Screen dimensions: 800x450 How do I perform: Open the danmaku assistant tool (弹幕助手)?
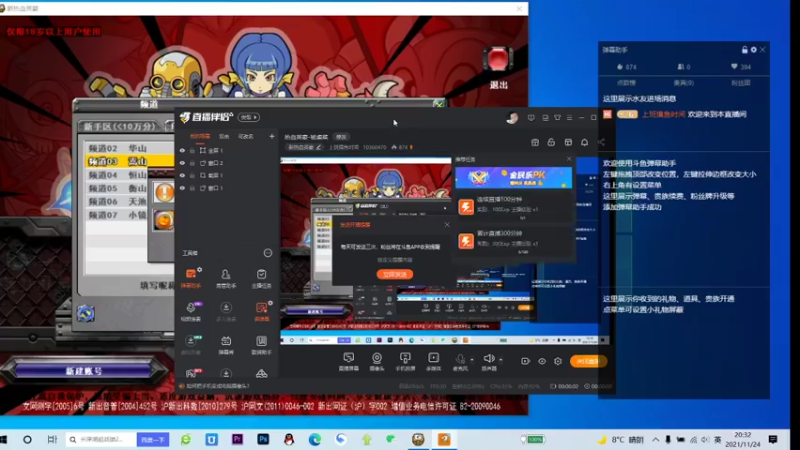pos(191,278)
